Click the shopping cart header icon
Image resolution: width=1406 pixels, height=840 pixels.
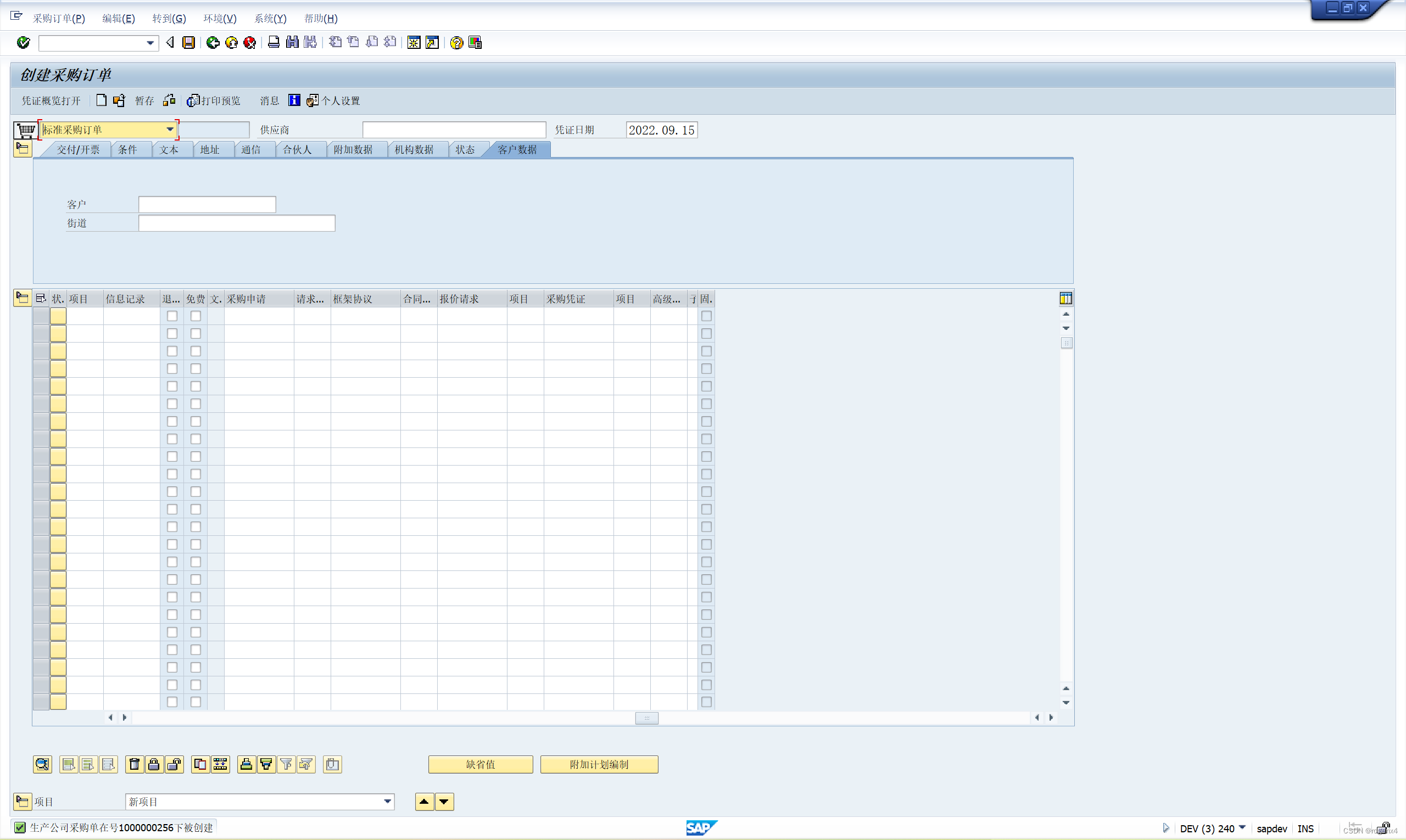[x=25, y=130]
